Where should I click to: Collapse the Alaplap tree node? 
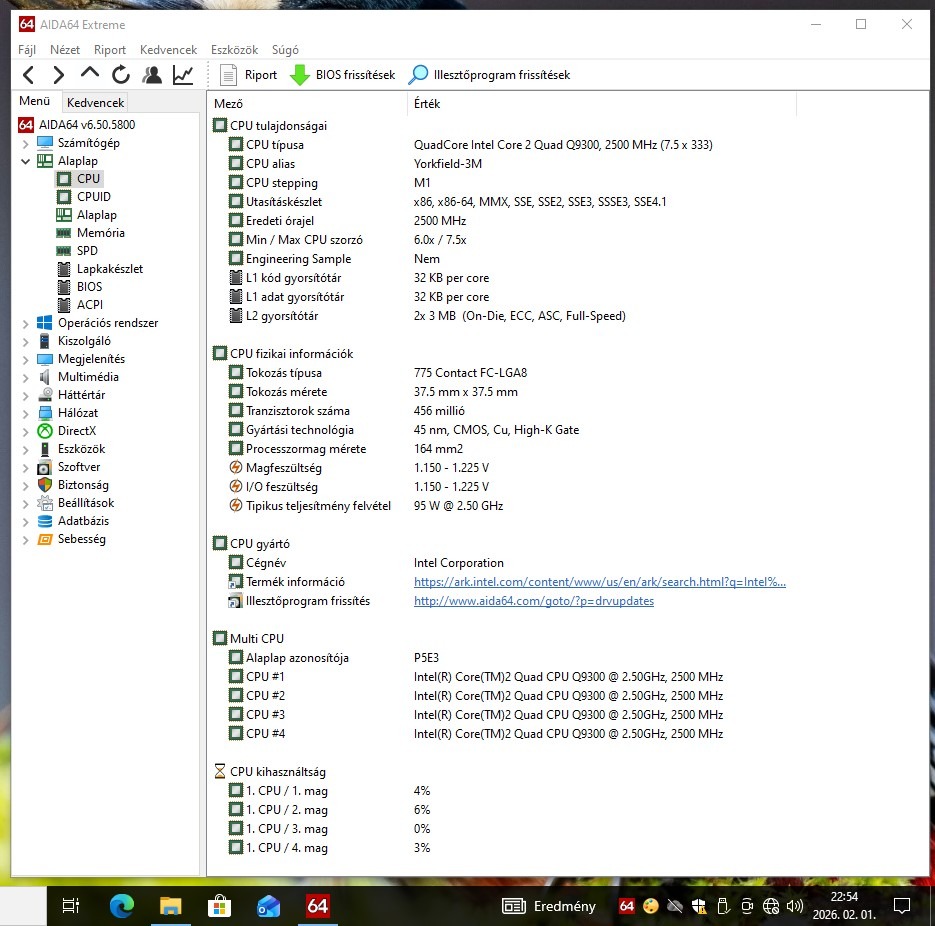pyautogui.click(x=25, y=162)
